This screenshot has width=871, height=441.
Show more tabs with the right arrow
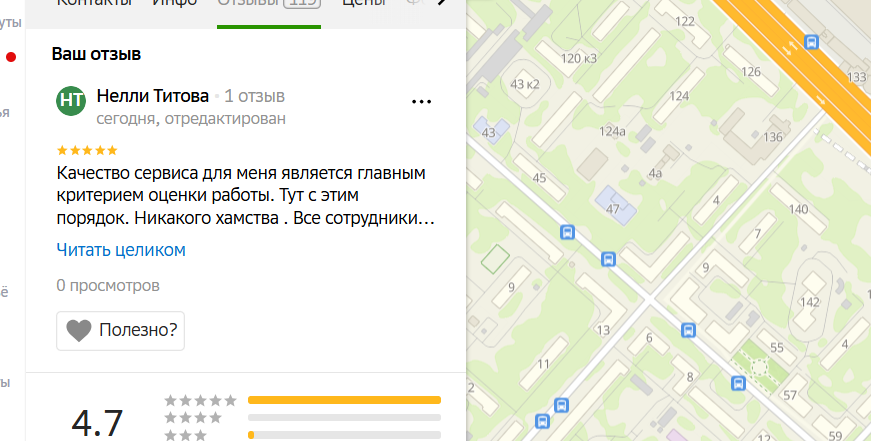442,3
